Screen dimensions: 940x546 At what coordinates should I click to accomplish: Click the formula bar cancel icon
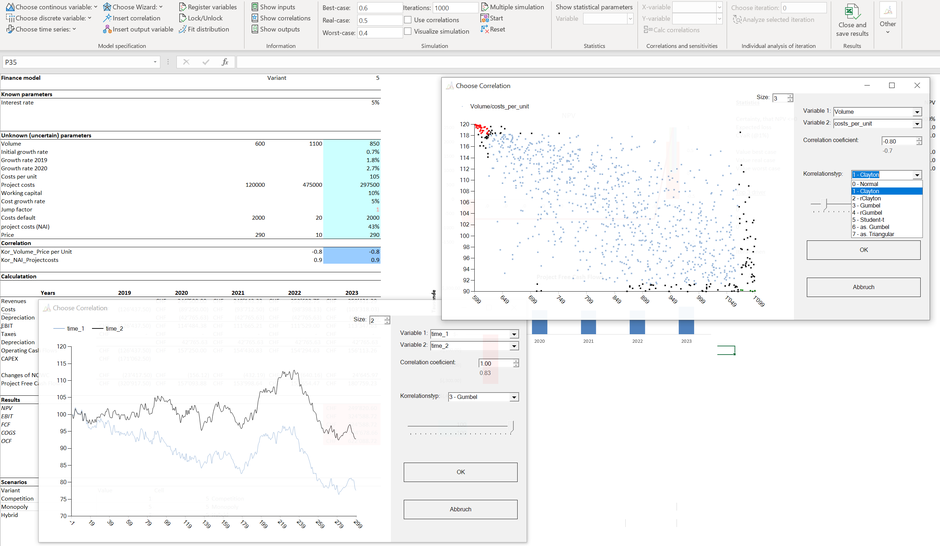[186, 62]
